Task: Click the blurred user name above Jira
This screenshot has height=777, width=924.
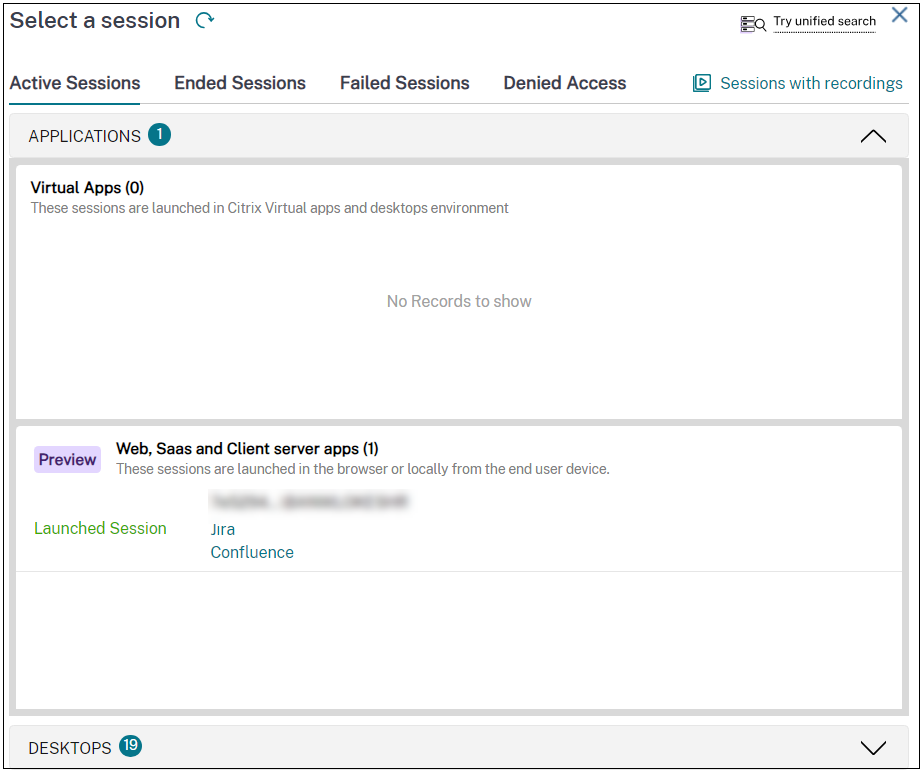Action: pos(310,501)
